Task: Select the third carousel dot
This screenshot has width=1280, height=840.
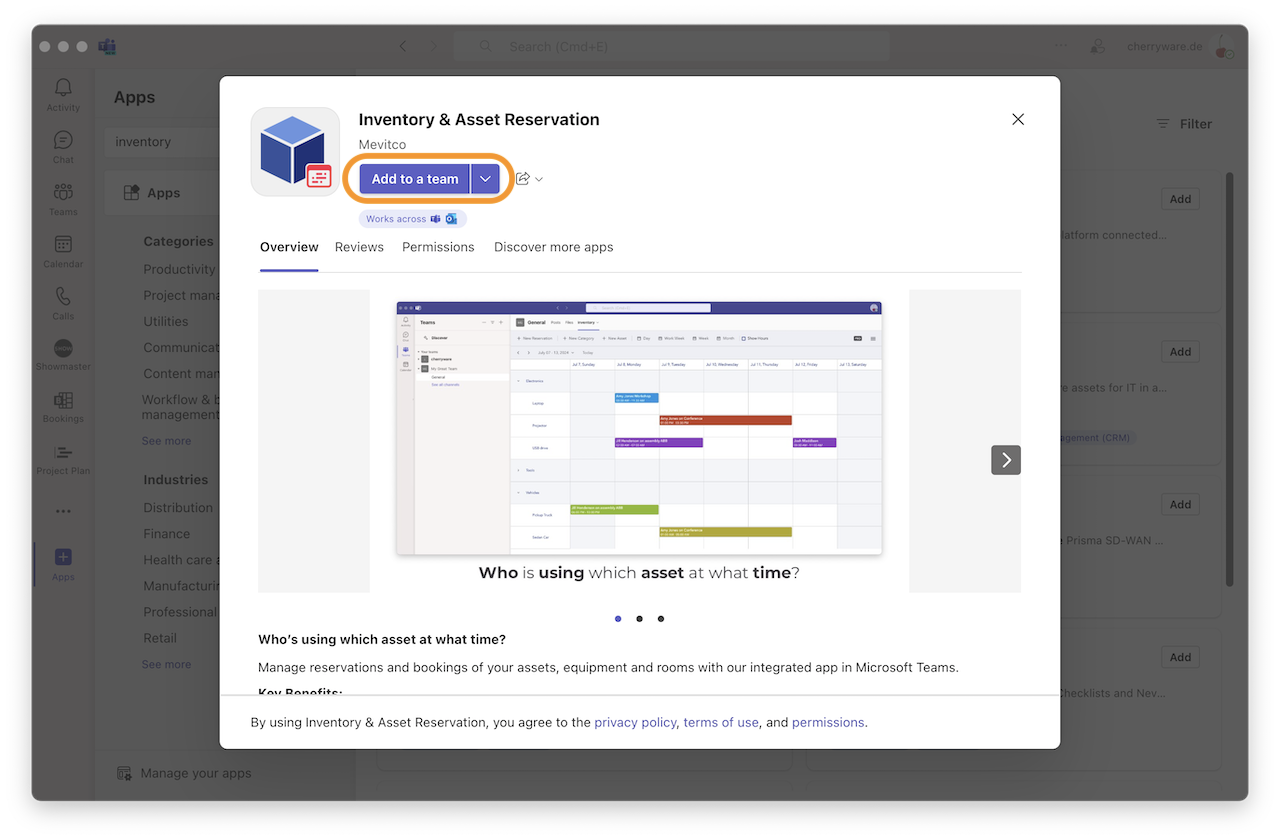Action: coord(661,619)
